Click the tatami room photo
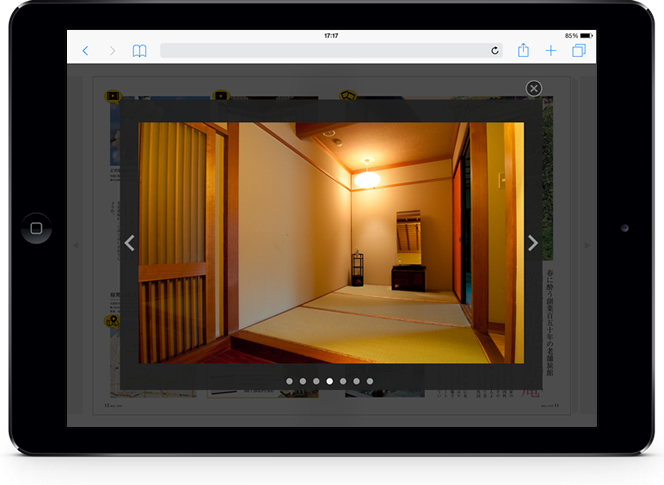664x485 pixels. 331,243
